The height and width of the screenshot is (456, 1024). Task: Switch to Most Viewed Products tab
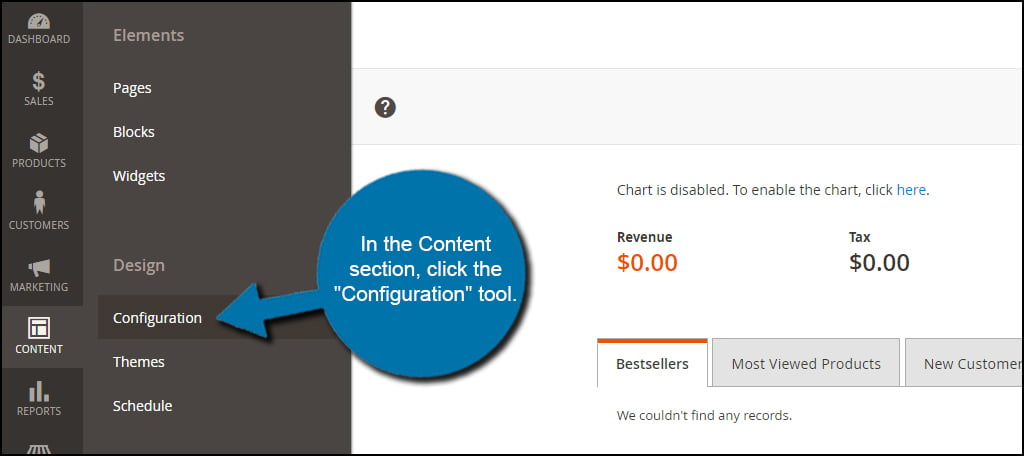coord(805,364)
